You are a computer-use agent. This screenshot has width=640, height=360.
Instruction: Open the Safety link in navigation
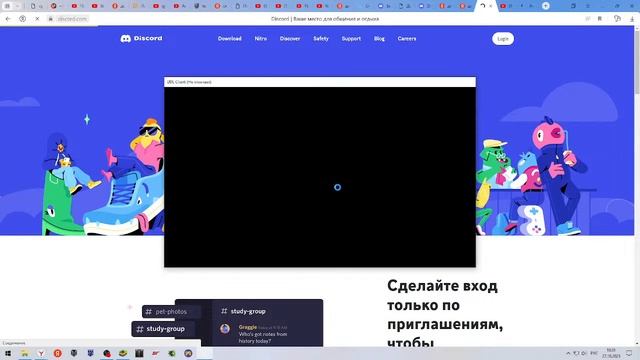321,38
